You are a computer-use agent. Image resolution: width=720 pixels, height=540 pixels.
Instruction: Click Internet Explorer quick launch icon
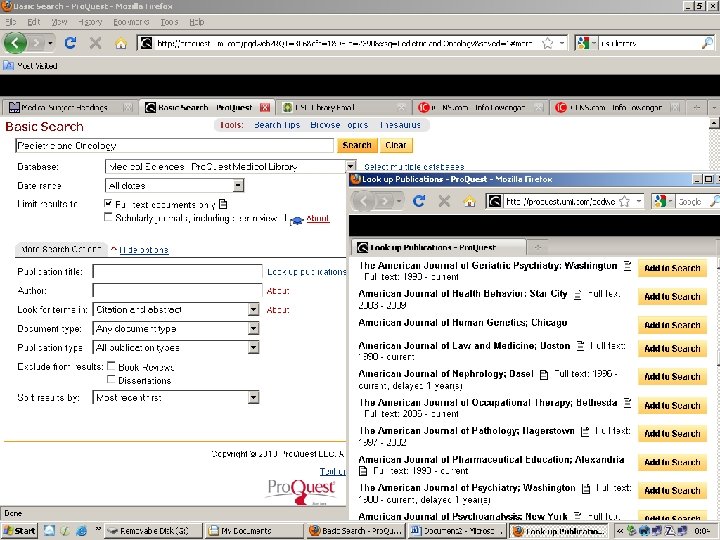pyautogui.click(x=81, y=531)
